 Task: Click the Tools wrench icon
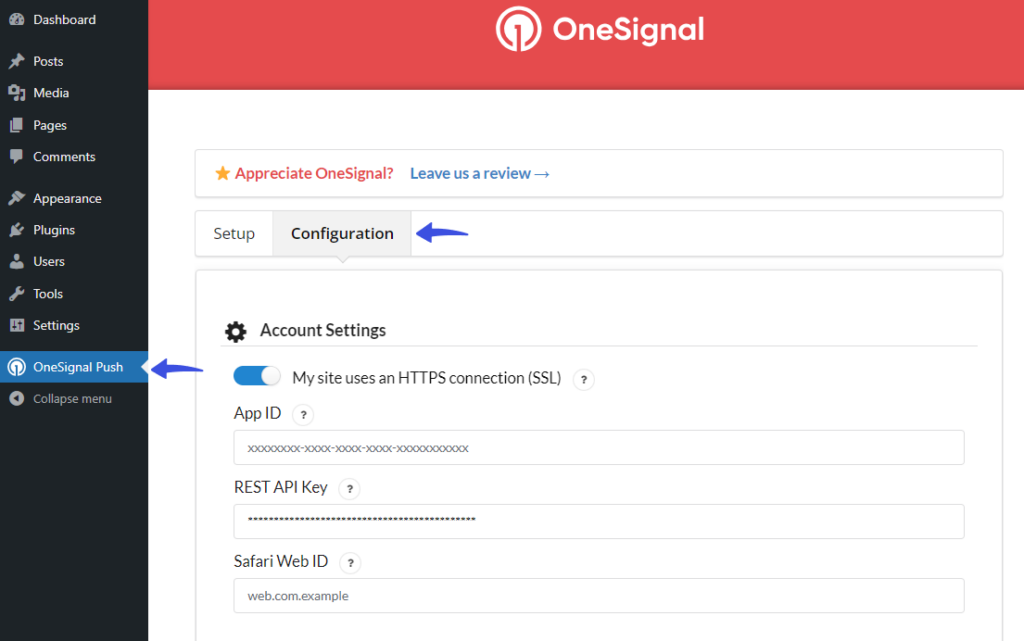pos(17,294)
